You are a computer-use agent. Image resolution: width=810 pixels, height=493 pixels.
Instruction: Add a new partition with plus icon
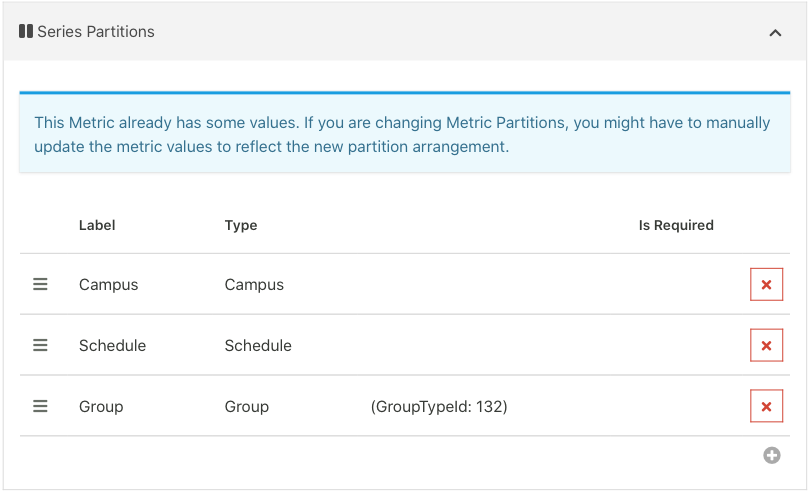tap(772, 455)
